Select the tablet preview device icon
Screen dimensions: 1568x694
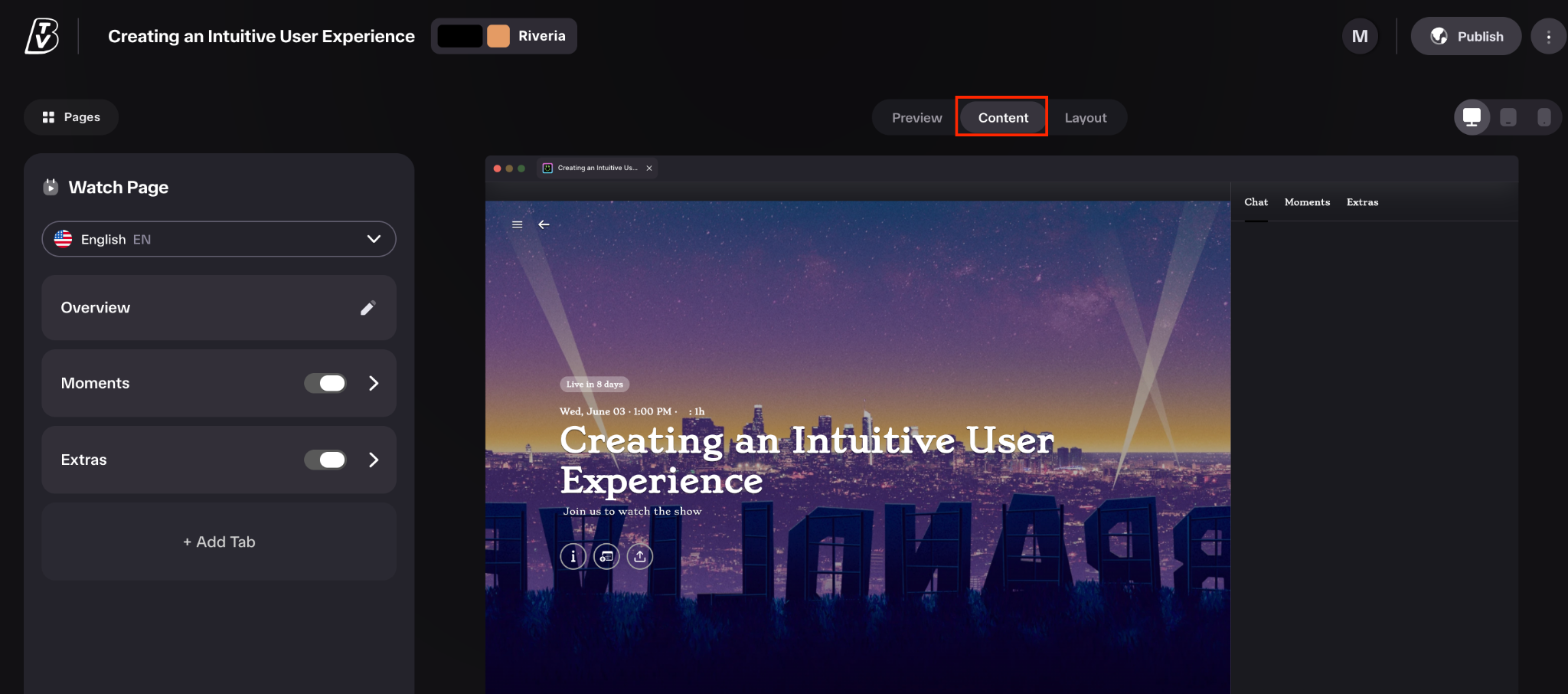pyautogui.click(x=1508, y=117)
